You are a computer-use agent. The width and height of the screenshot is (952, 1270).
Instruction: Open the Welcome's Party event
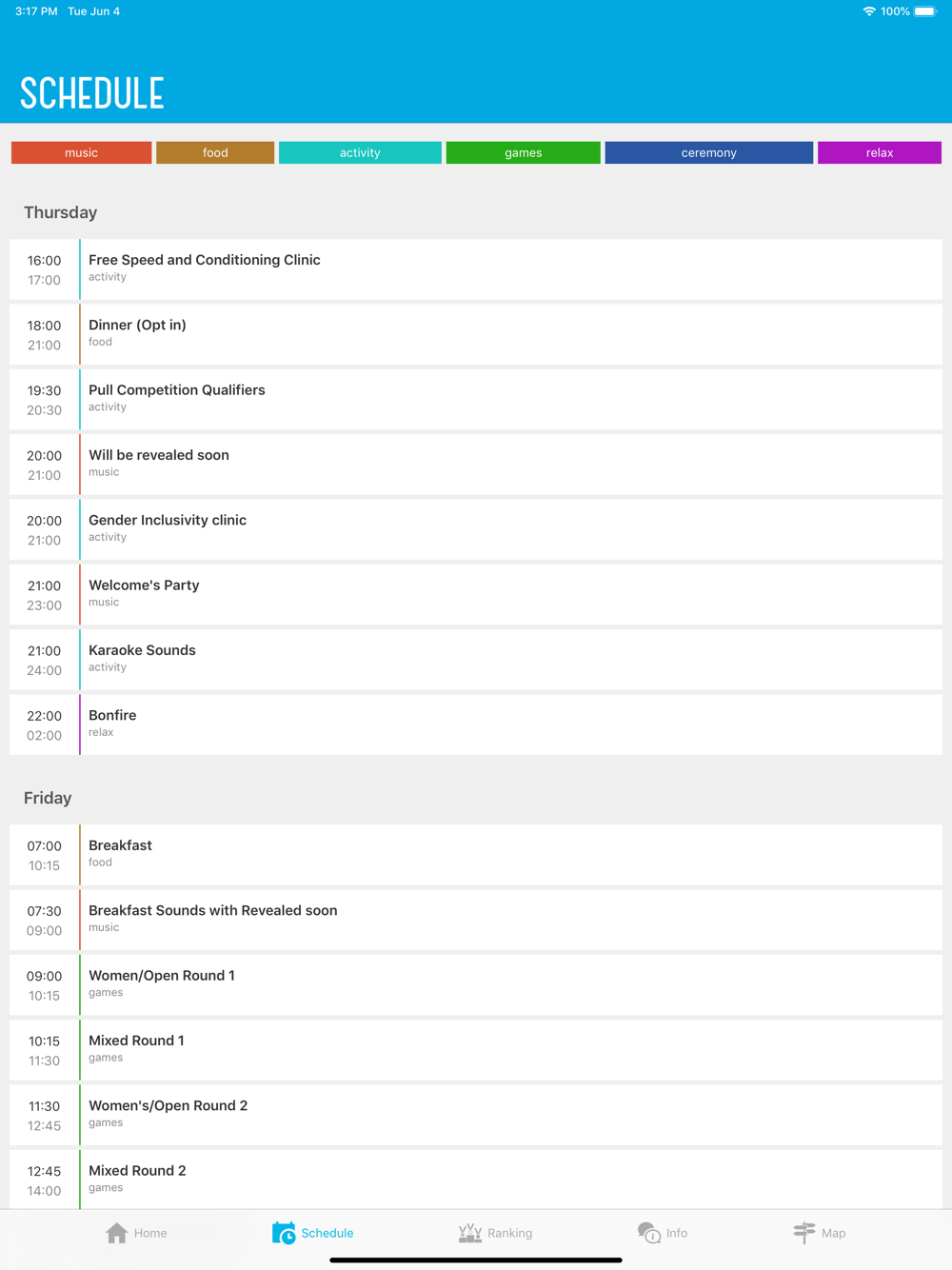pos(476,595)
